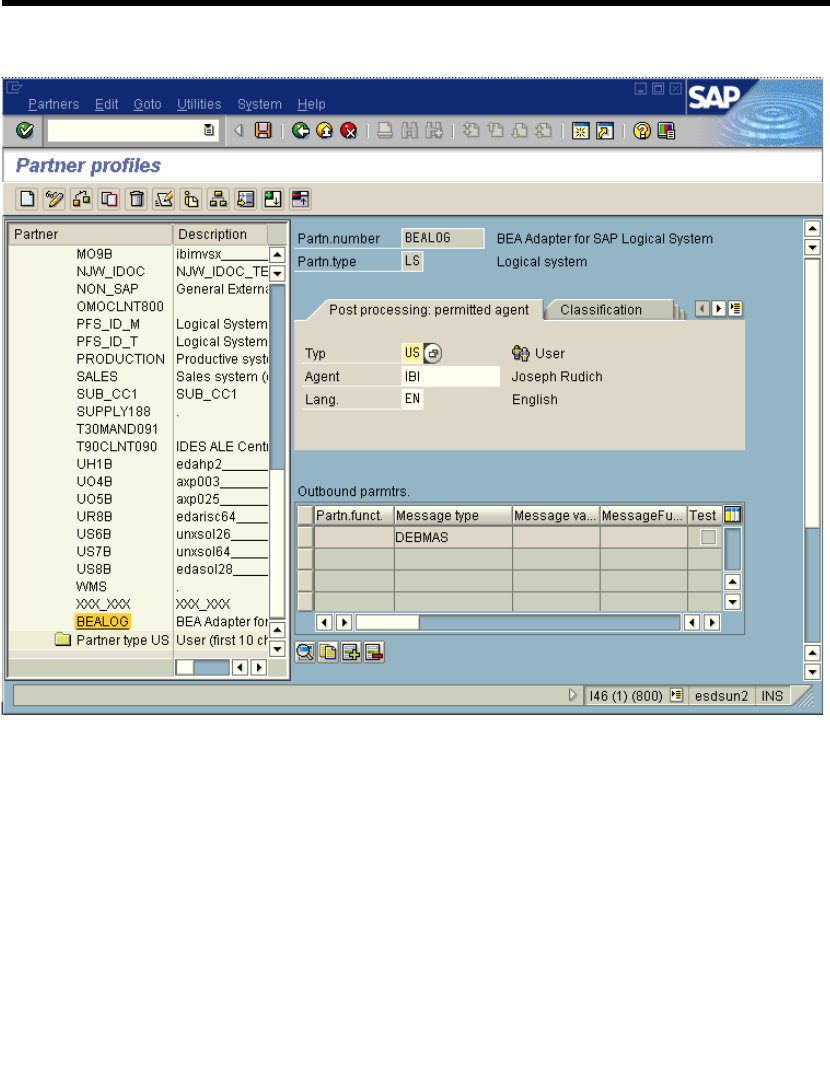Open the Help menu

click(x=311, y=104)
